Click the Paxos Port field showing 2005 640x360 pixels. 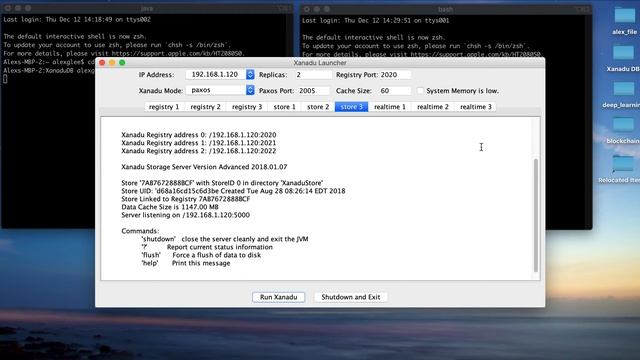313,91
